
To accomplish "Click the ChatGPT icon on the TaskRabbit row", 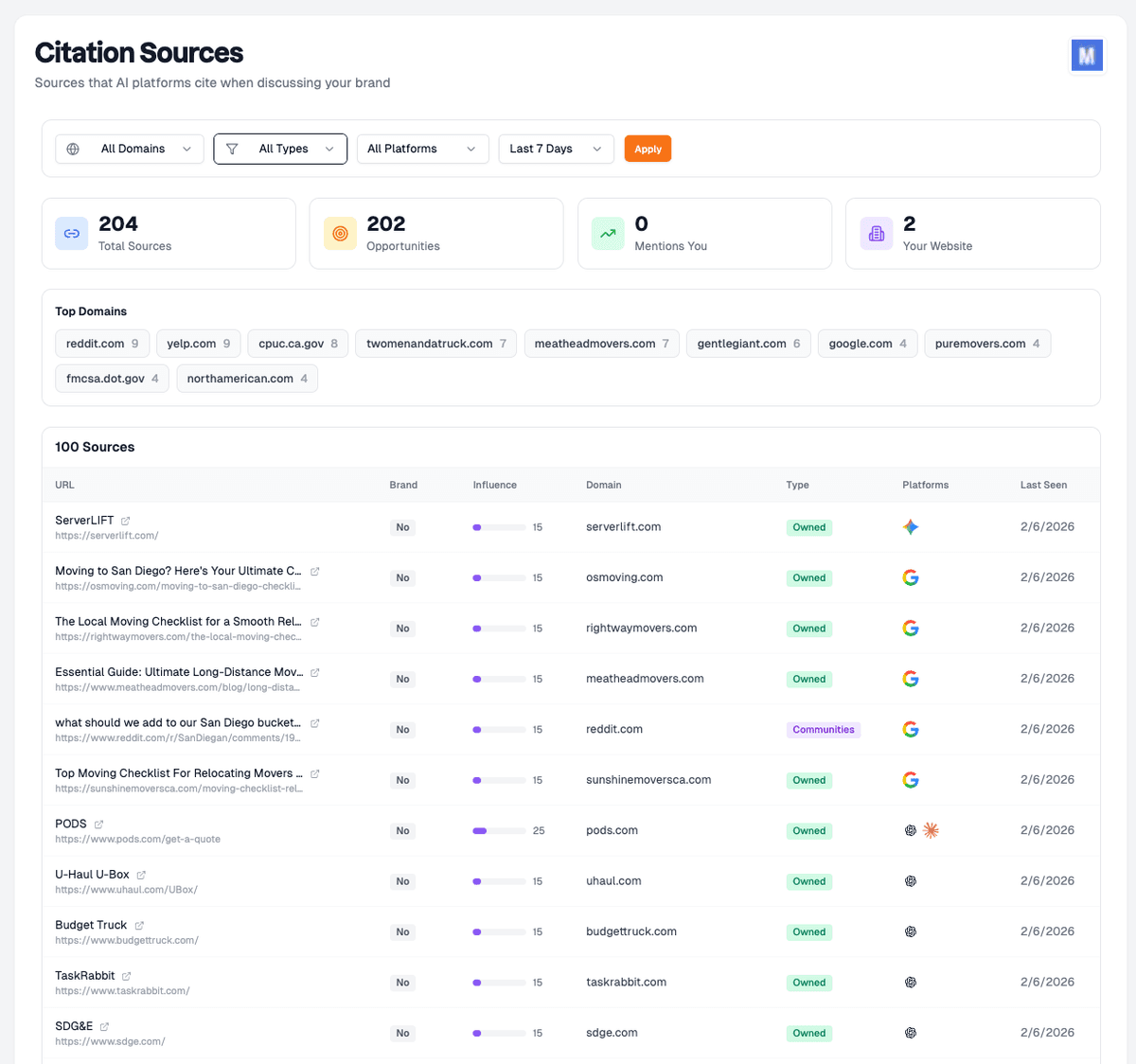I will point(910,982).
